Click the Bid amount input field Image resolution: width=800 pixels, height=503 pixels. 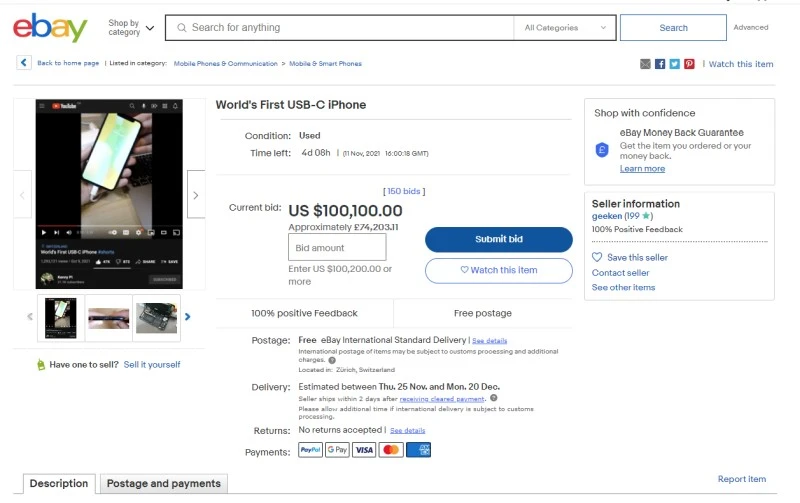[337, 248]
